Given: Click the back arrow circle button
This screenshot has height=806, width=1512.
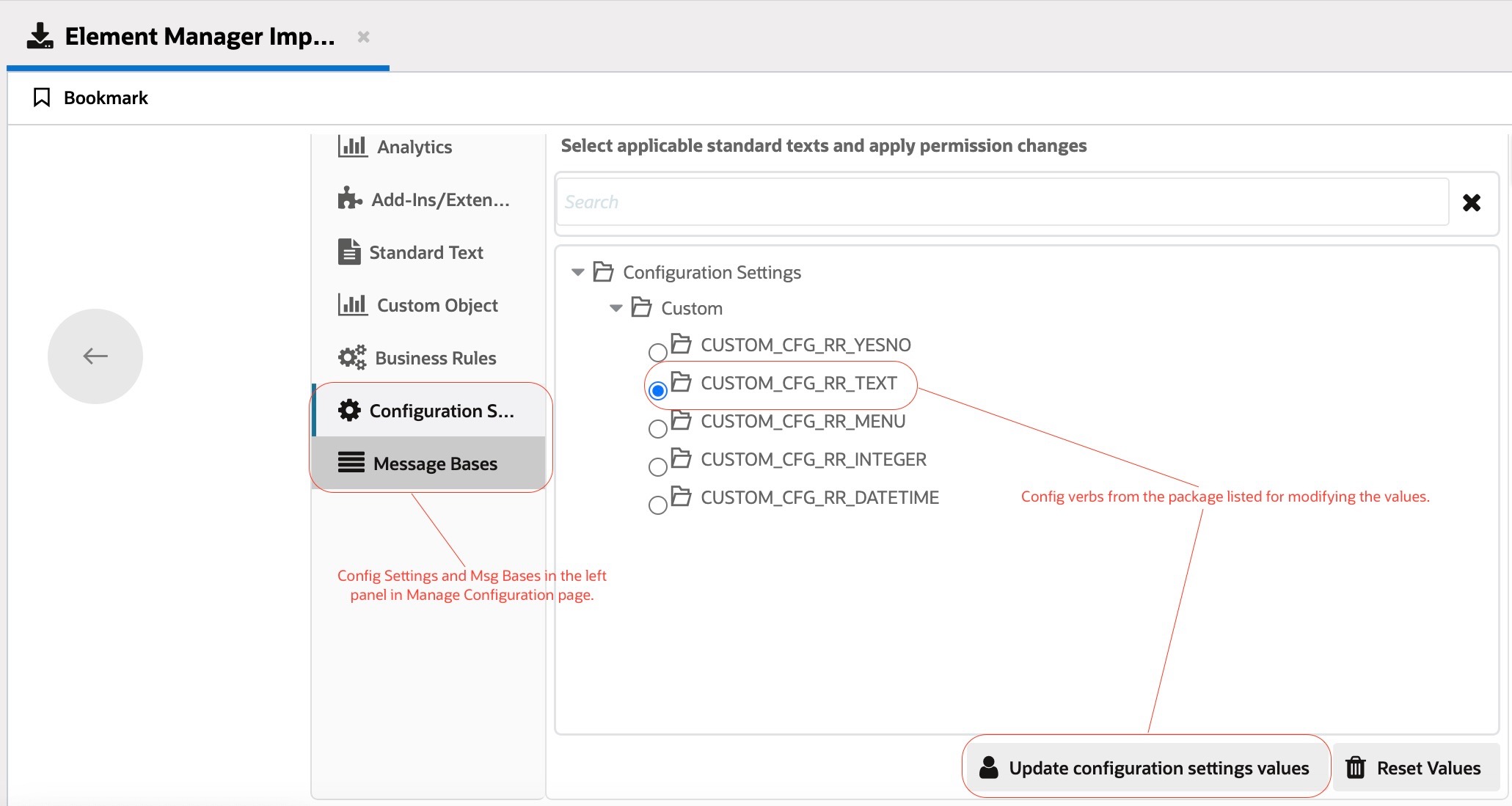Looking at the screenshot, I should [x=95, y=356].
